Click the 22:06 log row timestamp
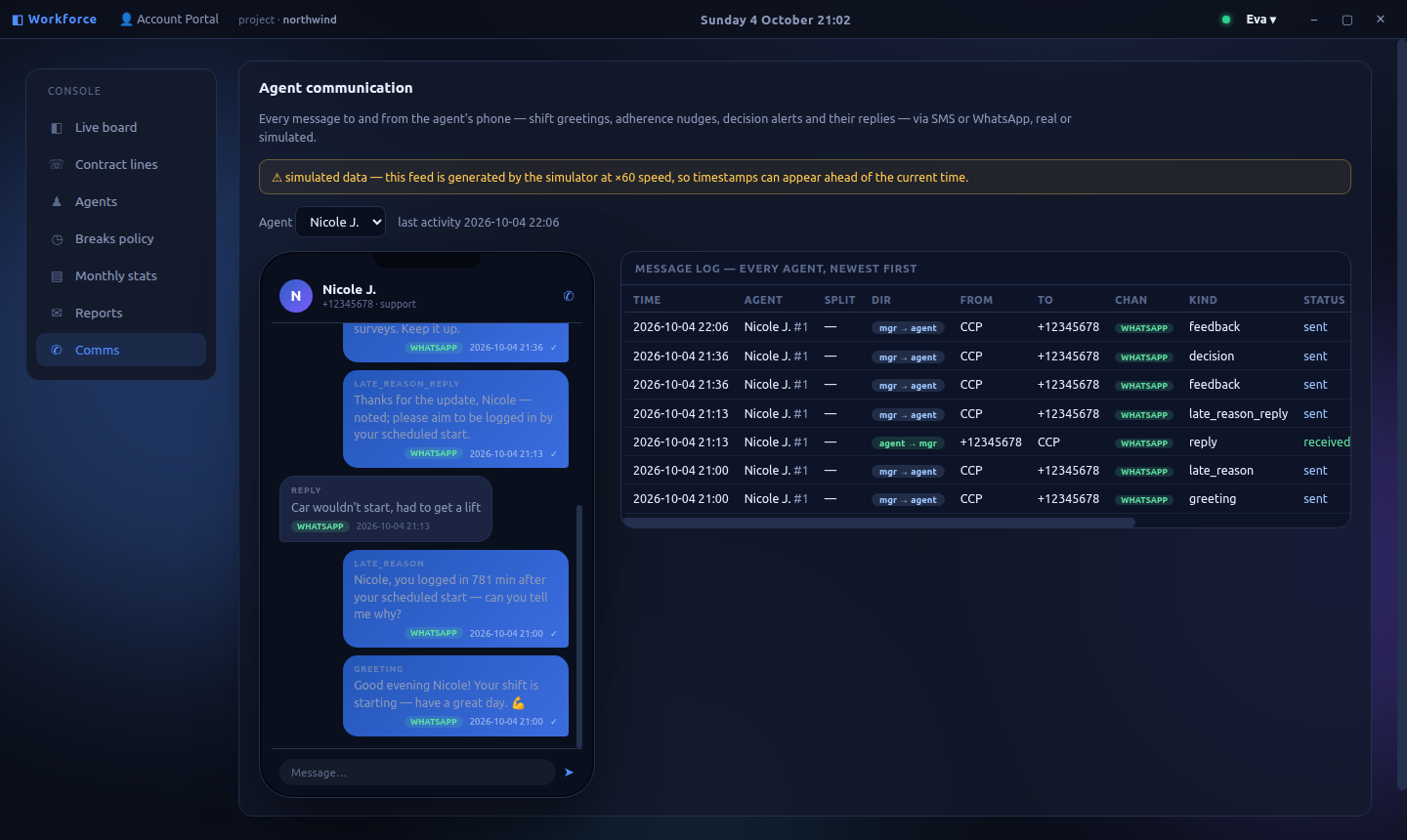The image size is (1407, 840). tap(681, 327)
